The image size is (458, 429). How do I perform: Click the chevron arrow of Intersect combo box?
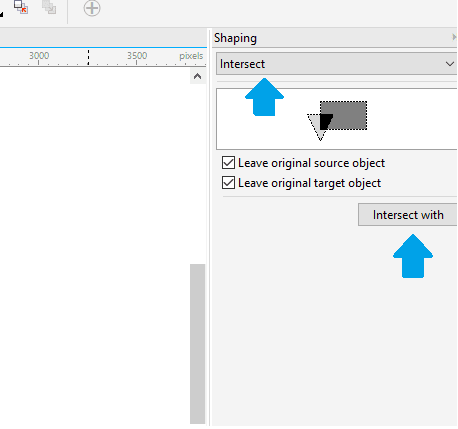tap(450, 64)
